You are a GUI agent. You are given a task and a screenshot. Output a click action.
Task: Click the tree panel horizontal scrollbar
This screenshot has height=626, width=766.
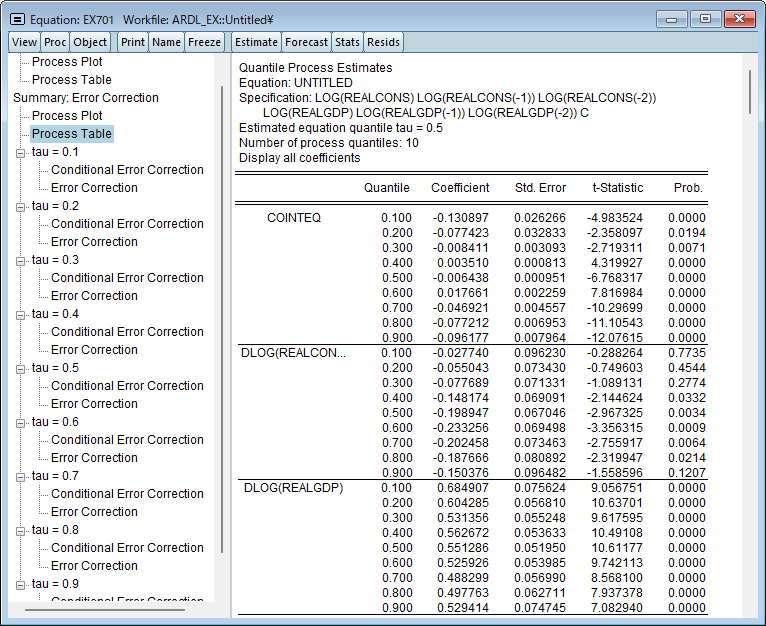(x=105, y=609)
